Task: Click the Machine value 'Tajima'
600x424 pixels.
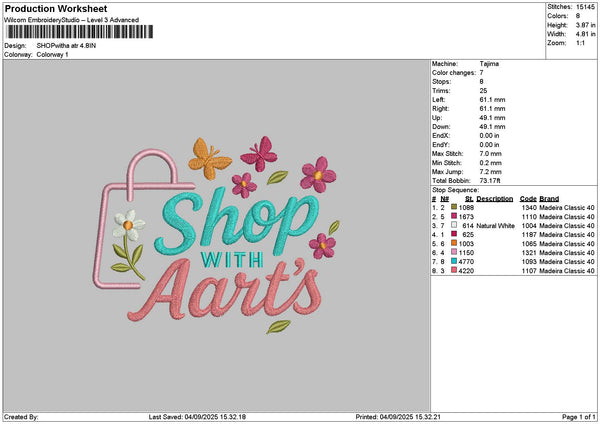Action: (489, 64)
